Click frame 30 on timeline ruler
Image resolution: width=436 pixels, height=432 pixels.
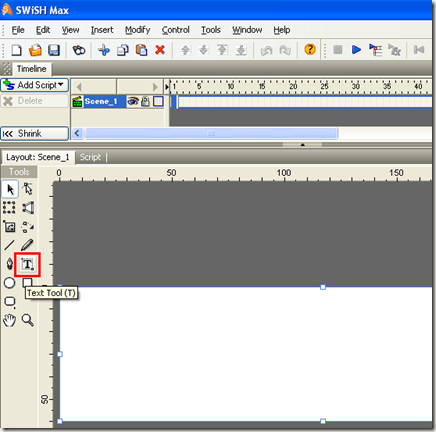point(356,86)
